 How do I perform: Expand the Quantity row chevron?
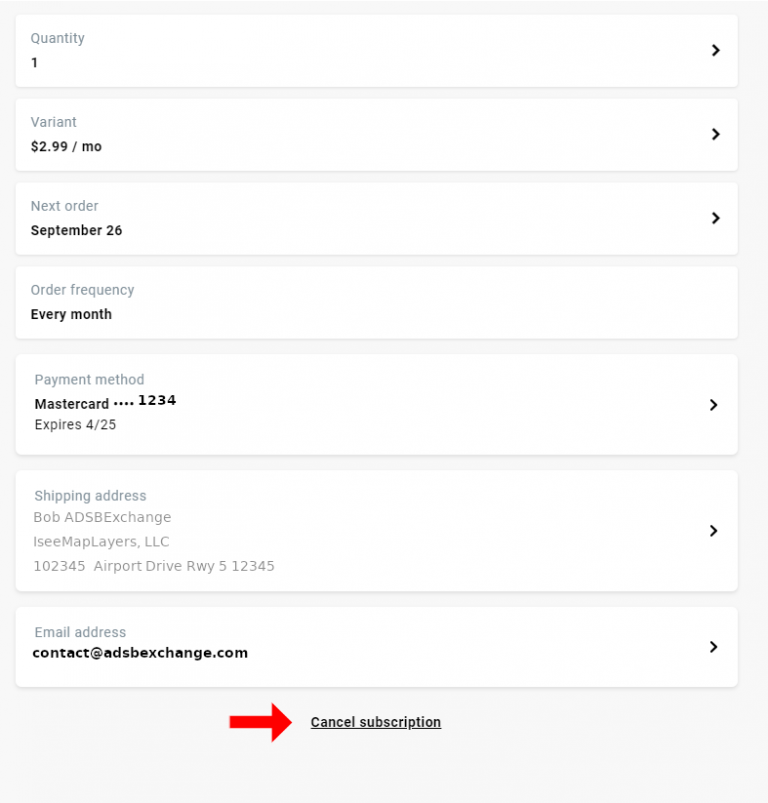click(715, 50)
